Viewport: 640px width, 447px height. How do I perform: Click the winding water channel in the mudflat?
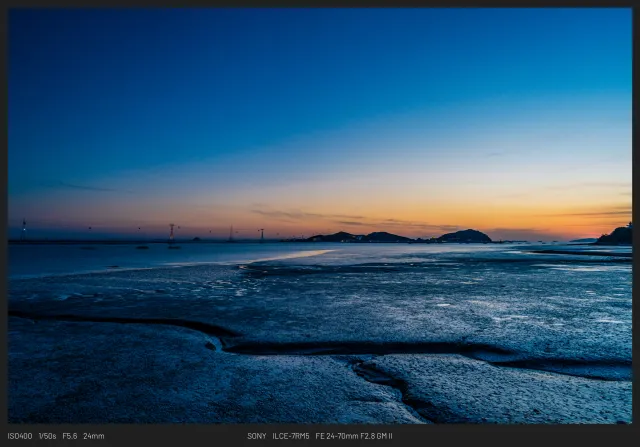pyautogui.click(x=300, y=347)
